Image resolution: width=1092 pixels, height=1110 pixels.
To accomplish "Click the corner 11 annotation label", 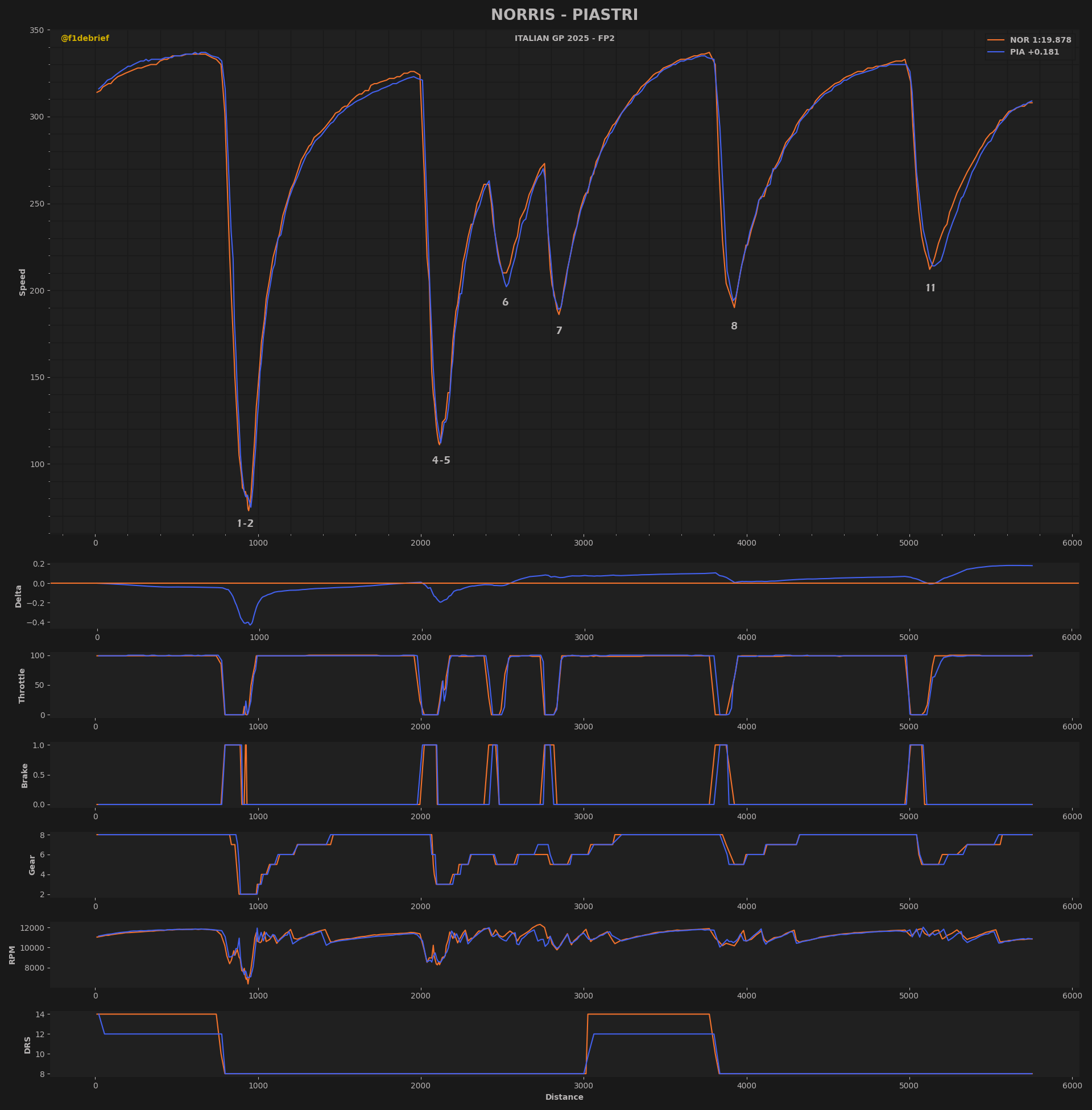I will point(930,288).
